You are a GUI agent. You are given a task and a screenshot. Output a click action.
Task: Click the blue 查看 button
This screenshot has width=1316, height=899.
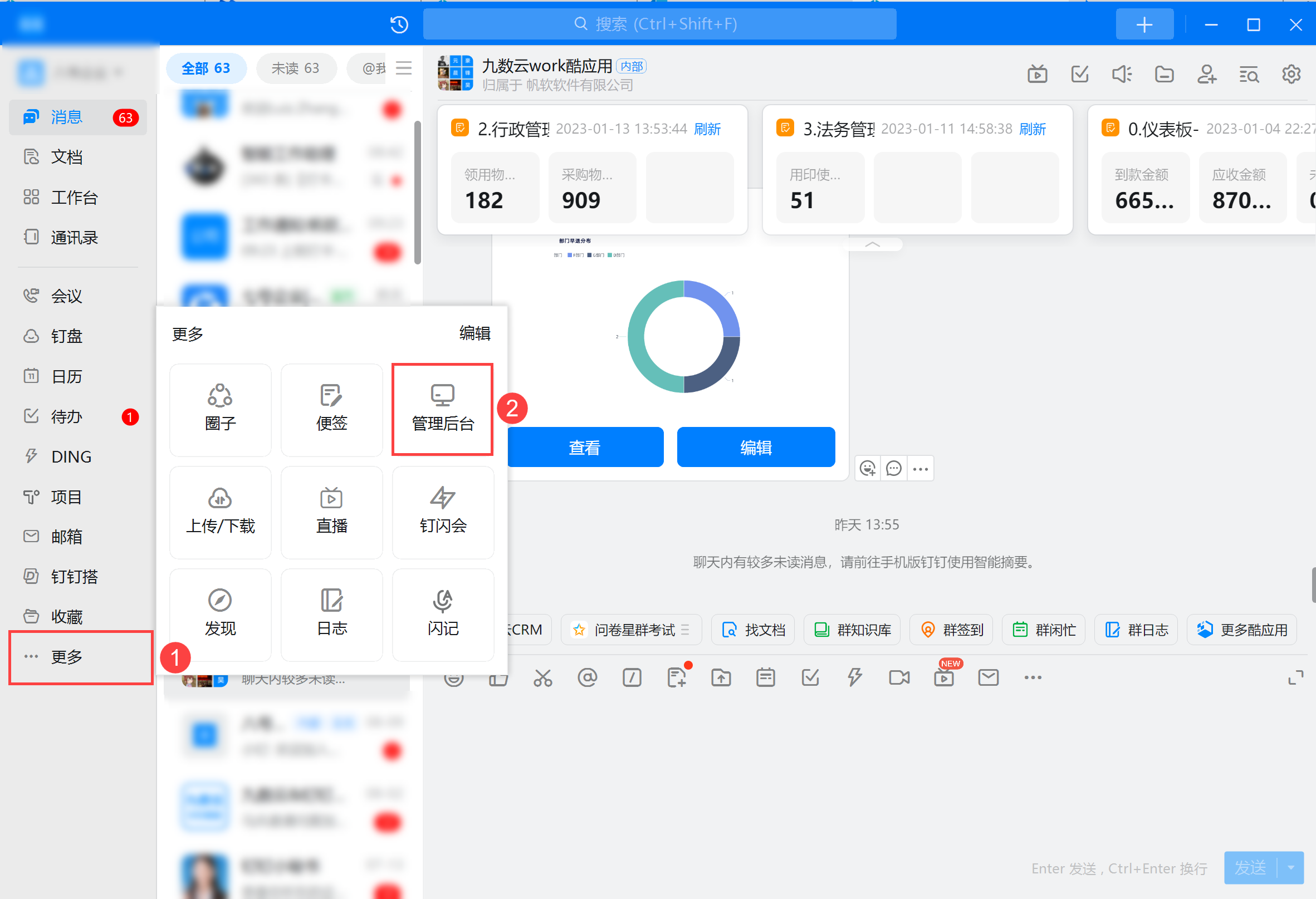[x=584, y=447]
